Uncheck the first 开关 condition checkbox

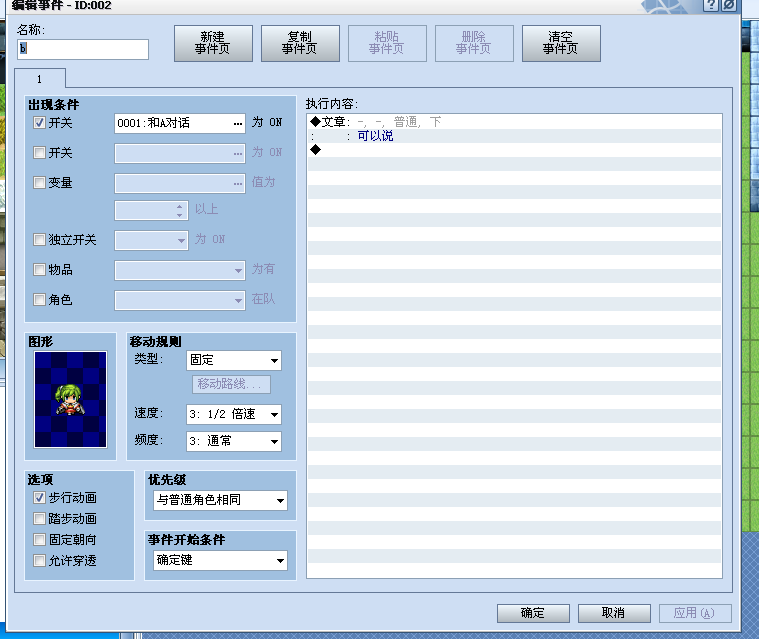pyautogui.click(x=39, y=122)
